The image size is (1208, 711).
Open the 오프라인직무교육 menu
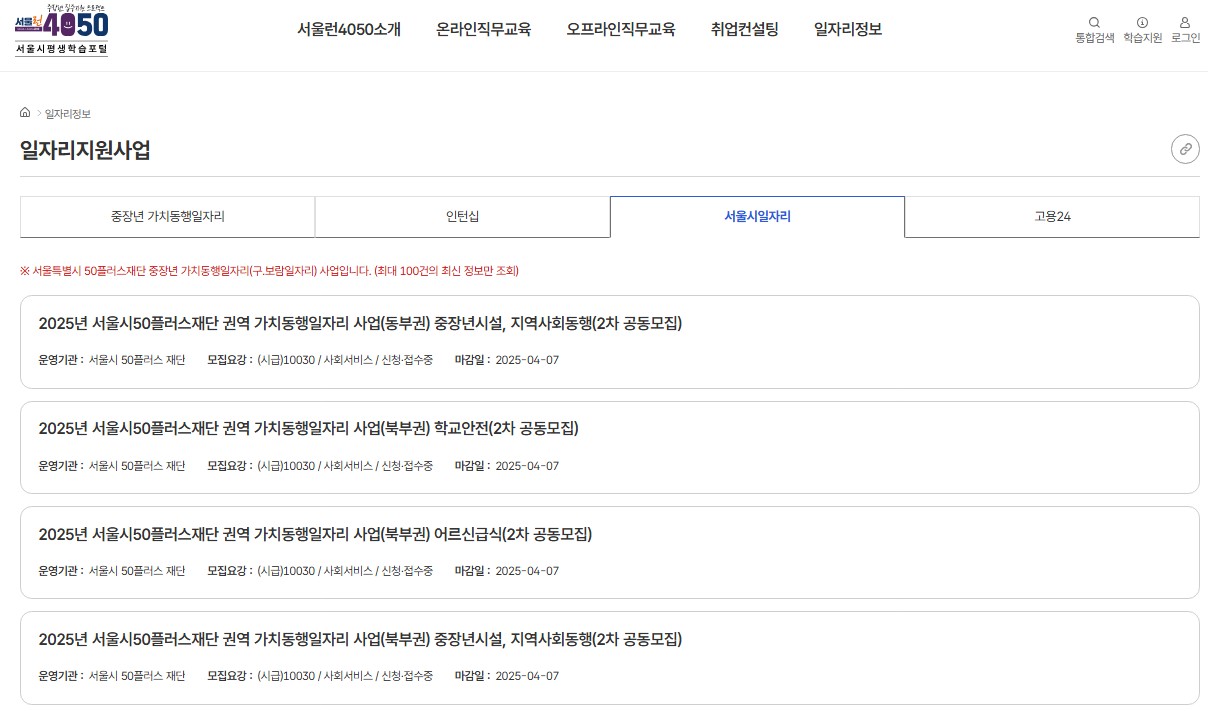[x=621, y=31]
